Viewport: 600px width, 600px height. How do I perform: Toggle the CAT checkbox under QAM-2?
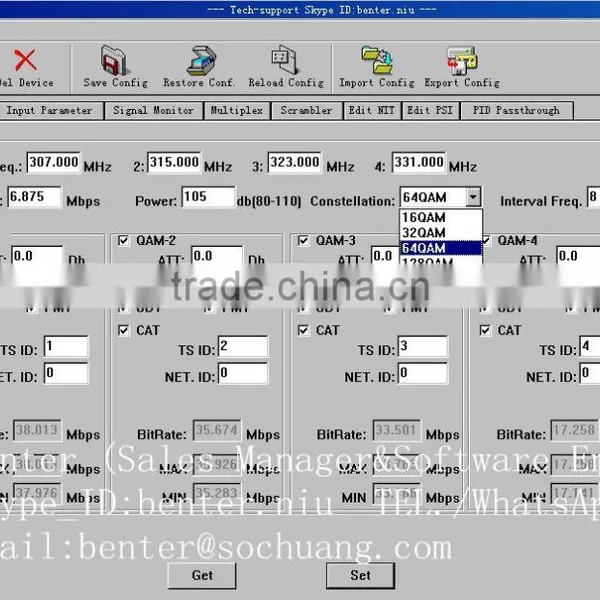coord(123,330)
